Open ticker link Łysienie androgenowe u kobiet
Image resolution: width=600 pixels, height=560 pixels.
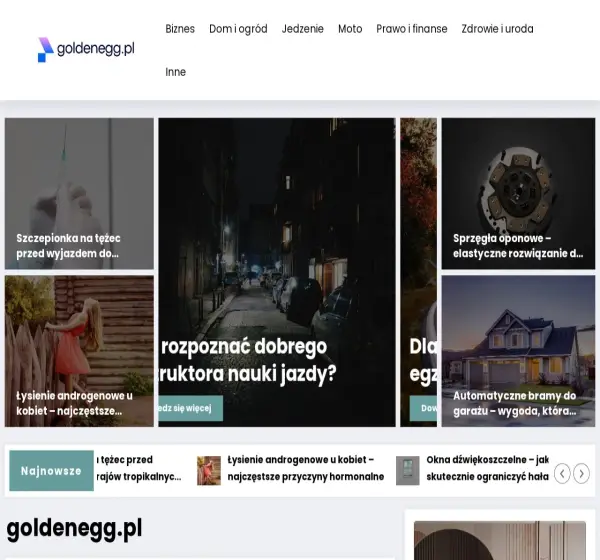click(x=305, y=468)
